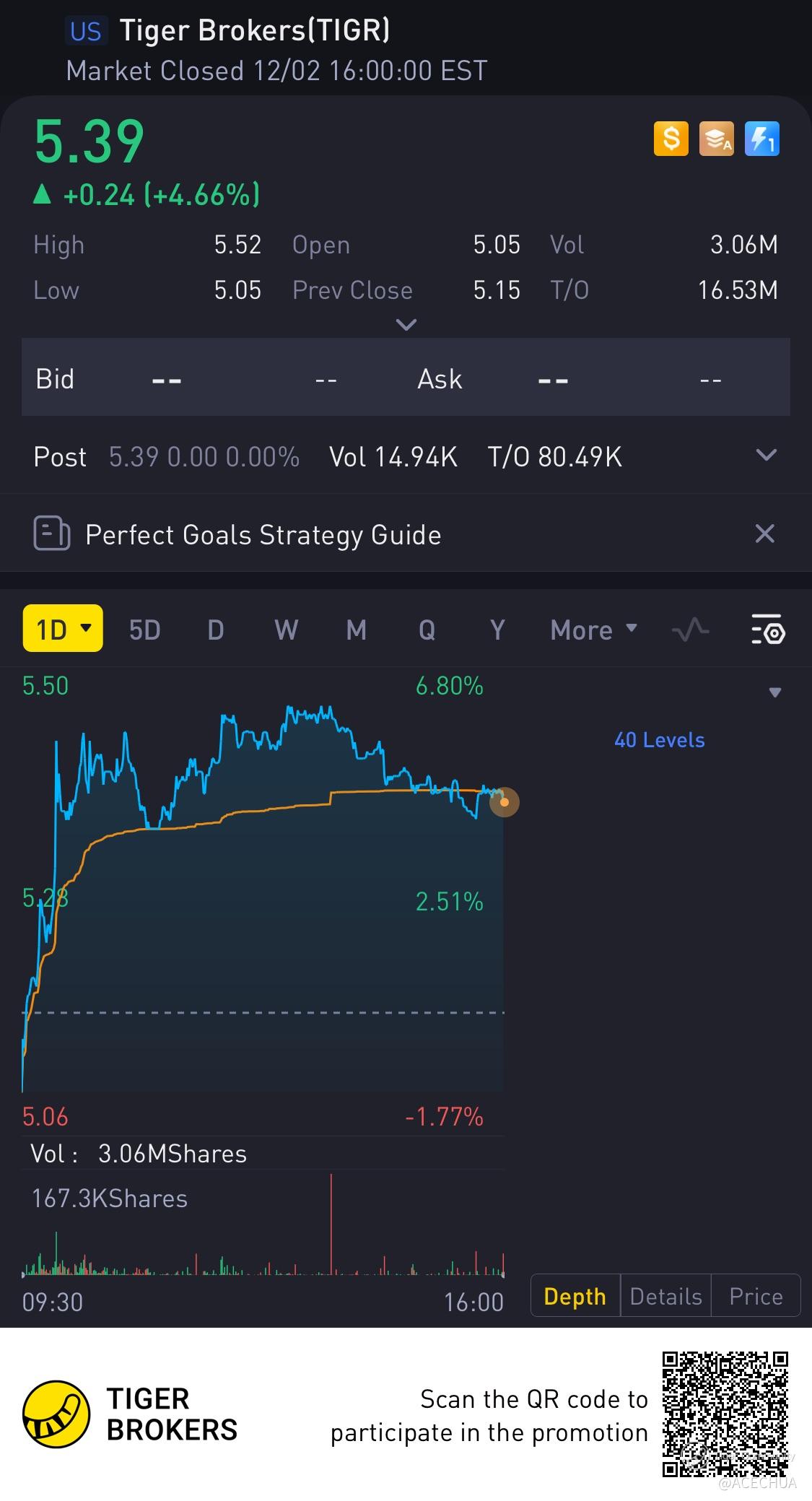Tap the stacked layers 'A' badge icon

pos(716,138)
